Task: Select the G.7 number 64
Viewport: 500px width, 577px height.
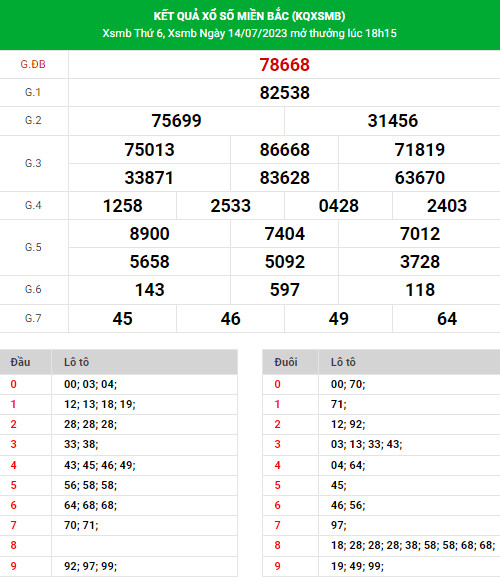Action: point(447,319)
